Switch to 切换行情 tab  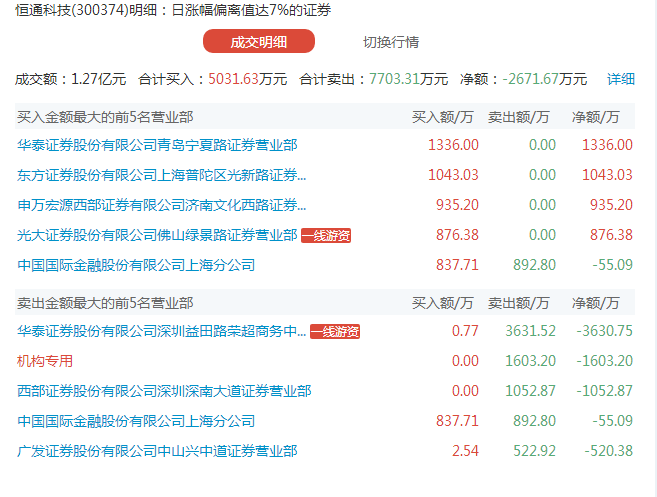(x=391, y=42)
